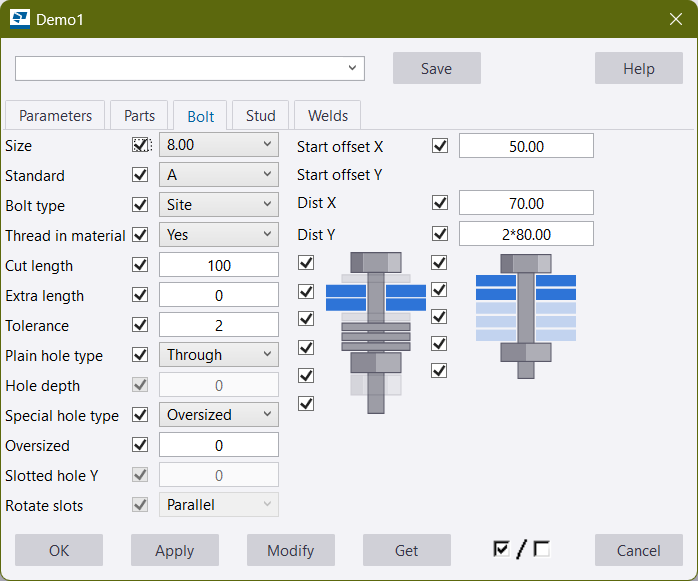Open the Standard dropdown showing A
Screen dimensions: 698x581
pos(219,175)
